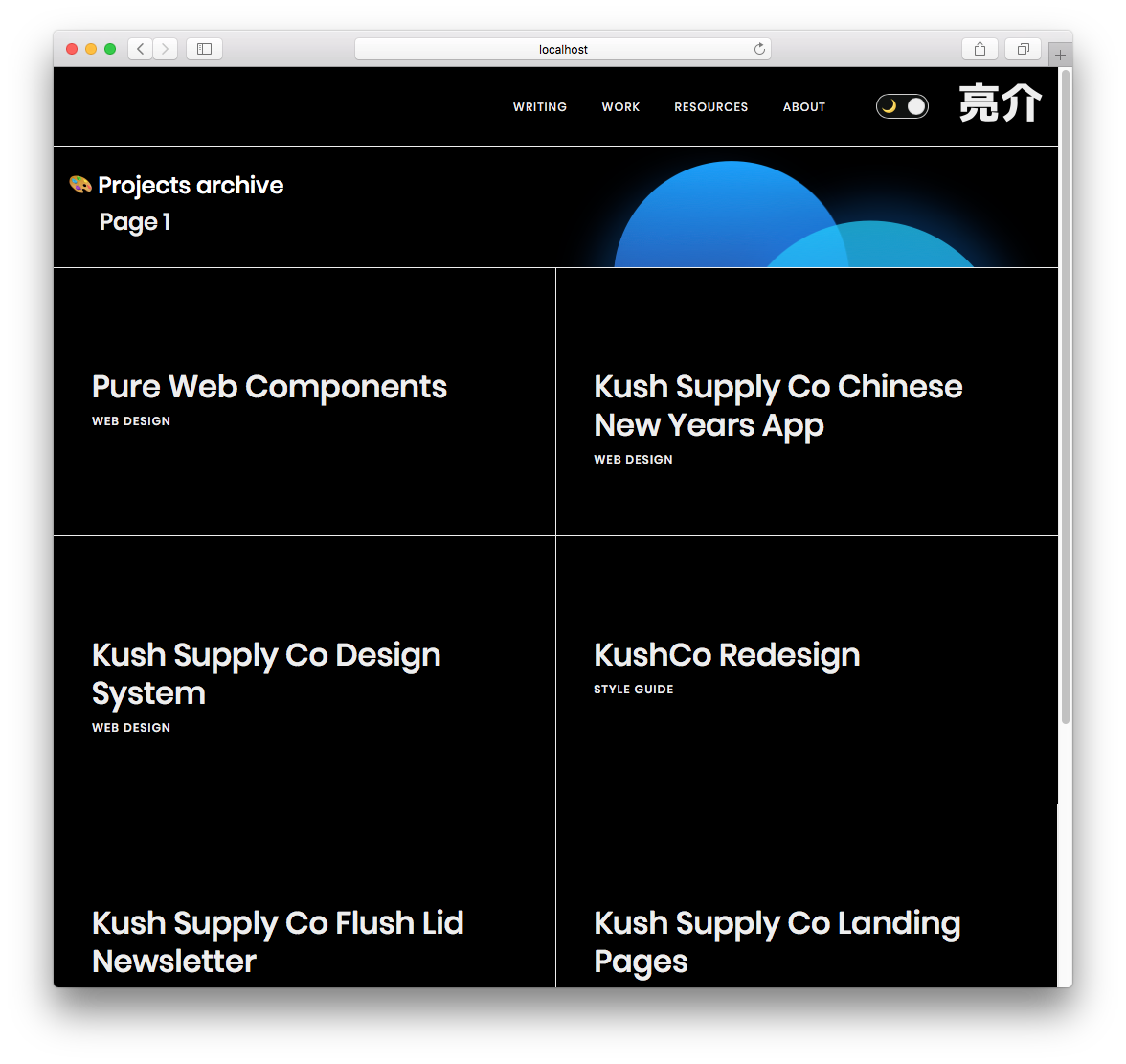Open the ABOUT page

click(803, 106)
